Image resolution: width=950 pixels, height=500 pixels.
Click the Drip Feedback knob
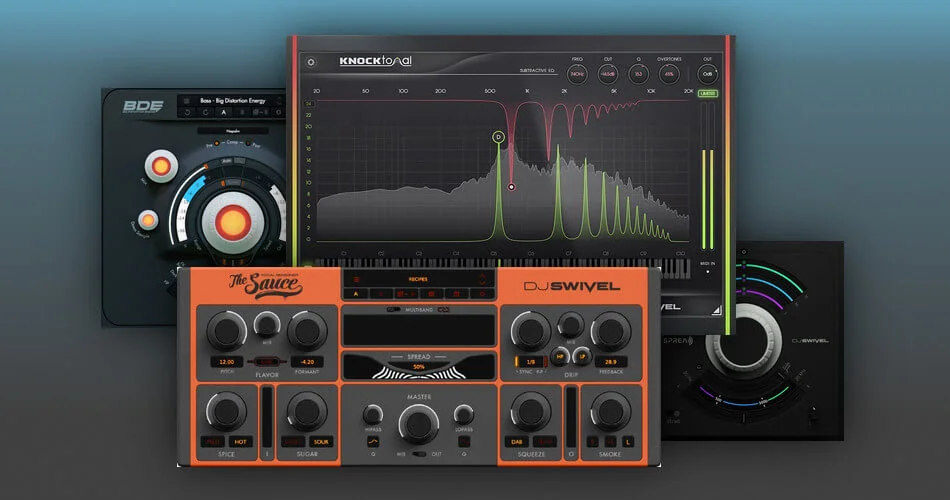611,332
